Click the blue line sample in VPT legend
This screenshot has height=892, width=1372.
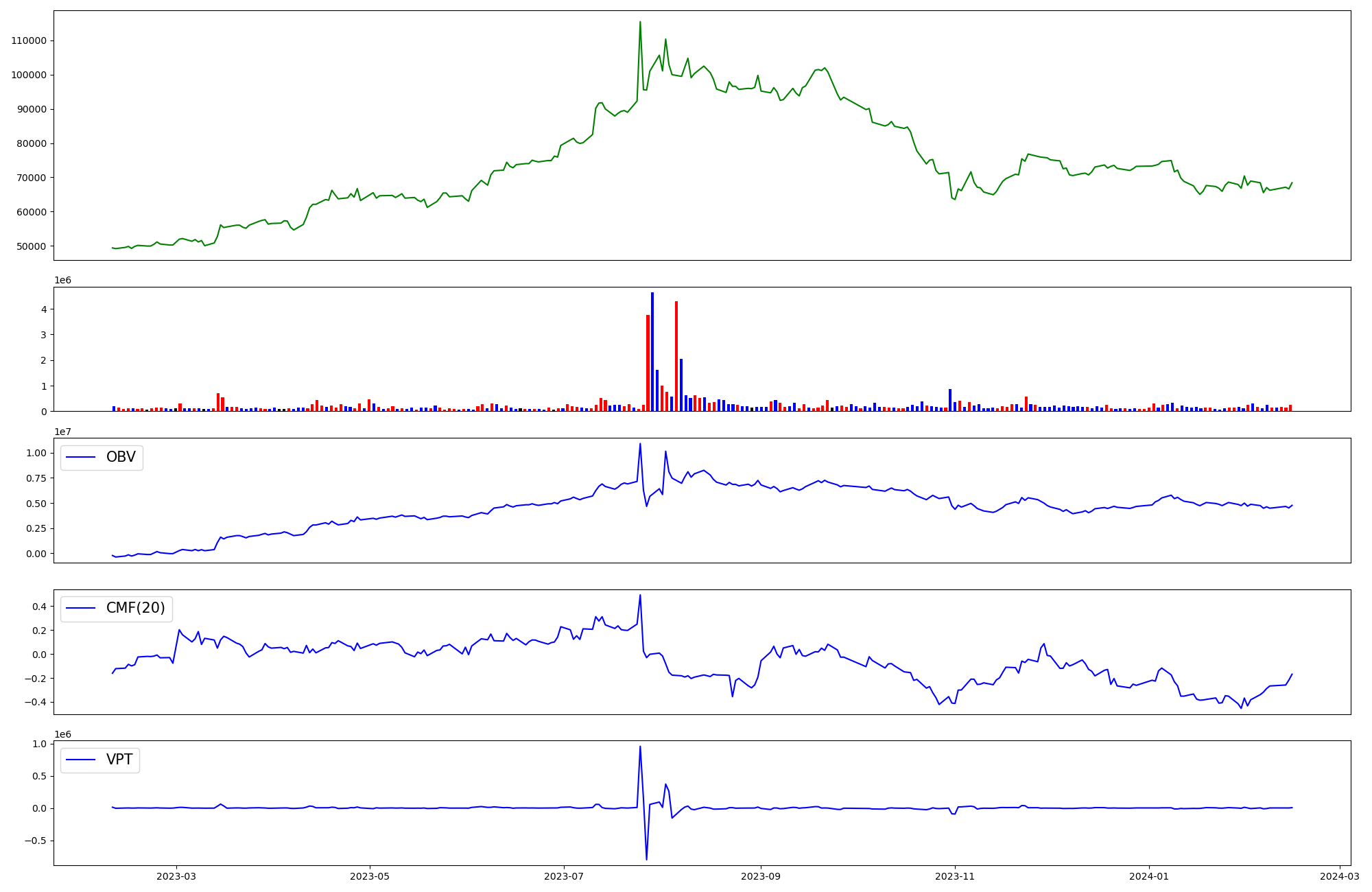80,760
